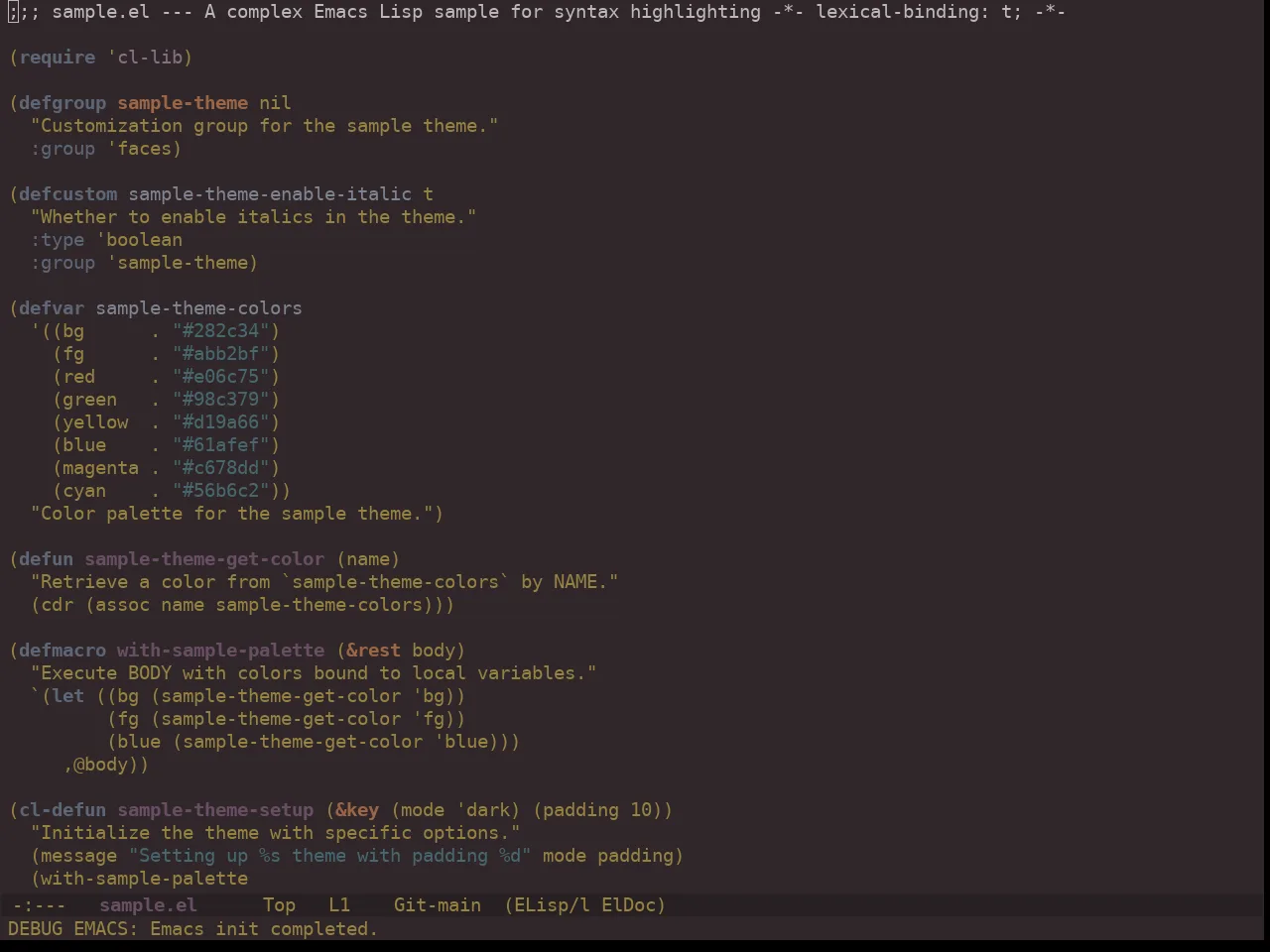
Task: Click the cl-defun keyword
Action: coord(63,810)
